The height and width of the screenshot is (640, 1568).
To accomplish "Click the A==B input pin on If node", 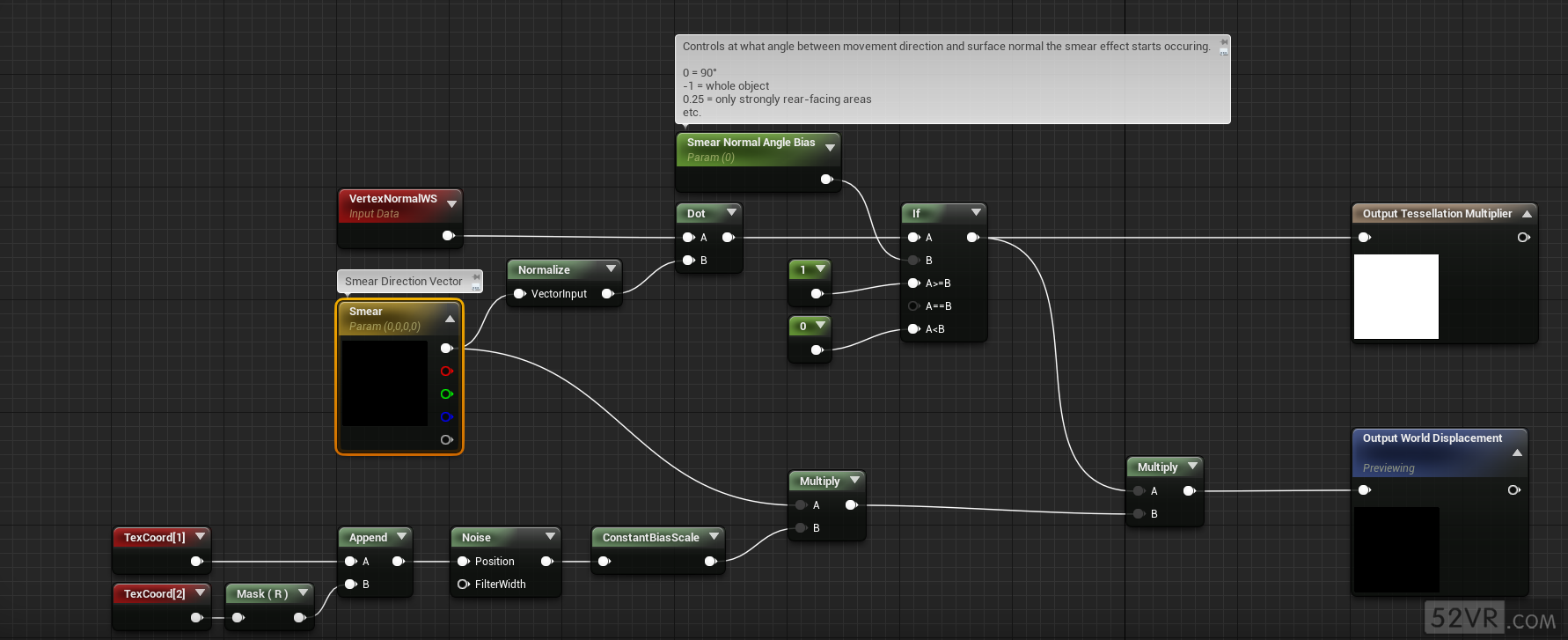I will tap(913, 306).
